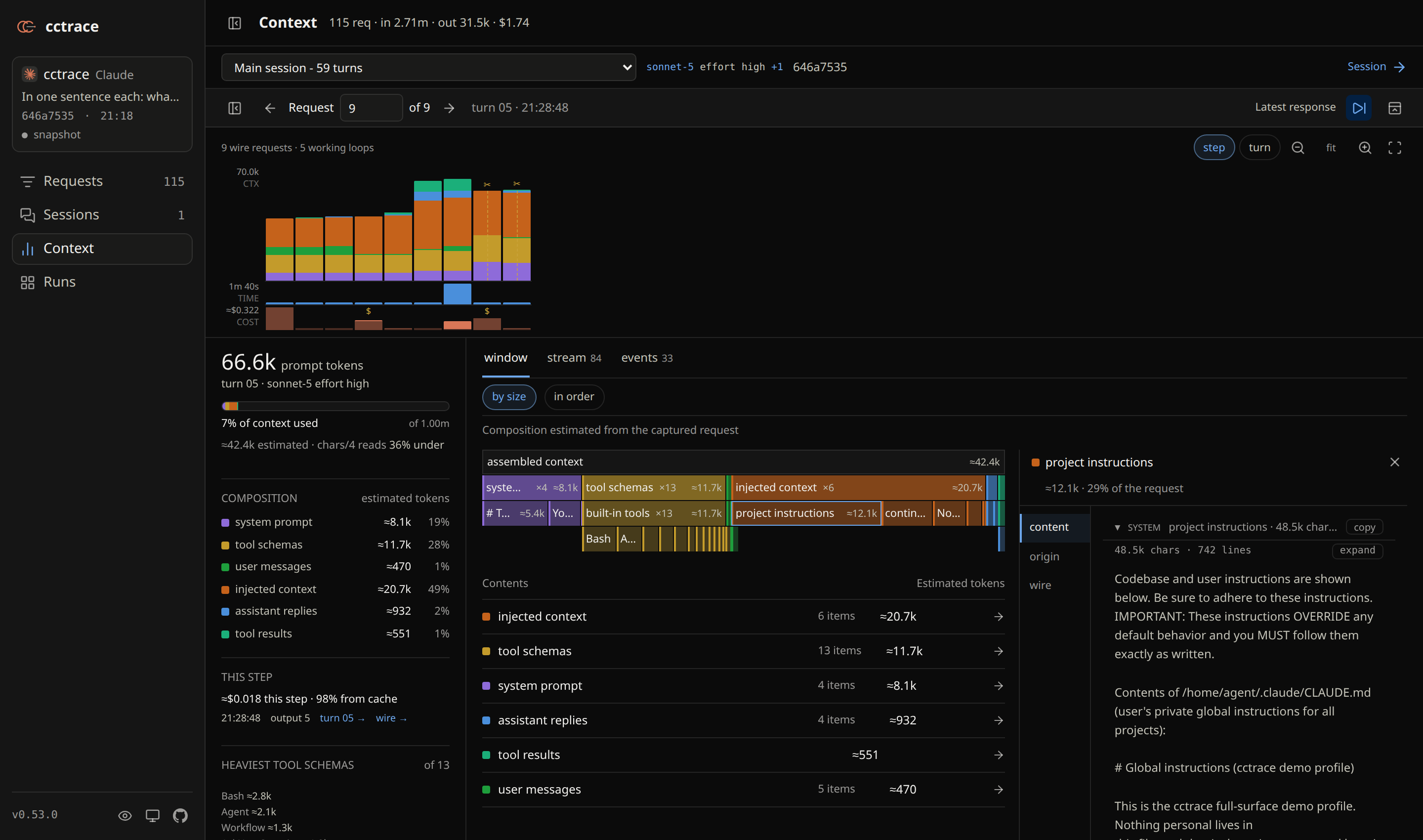1423x840 pixels.
Task: Switch chart to turn mode
Action: (1259, 148)
